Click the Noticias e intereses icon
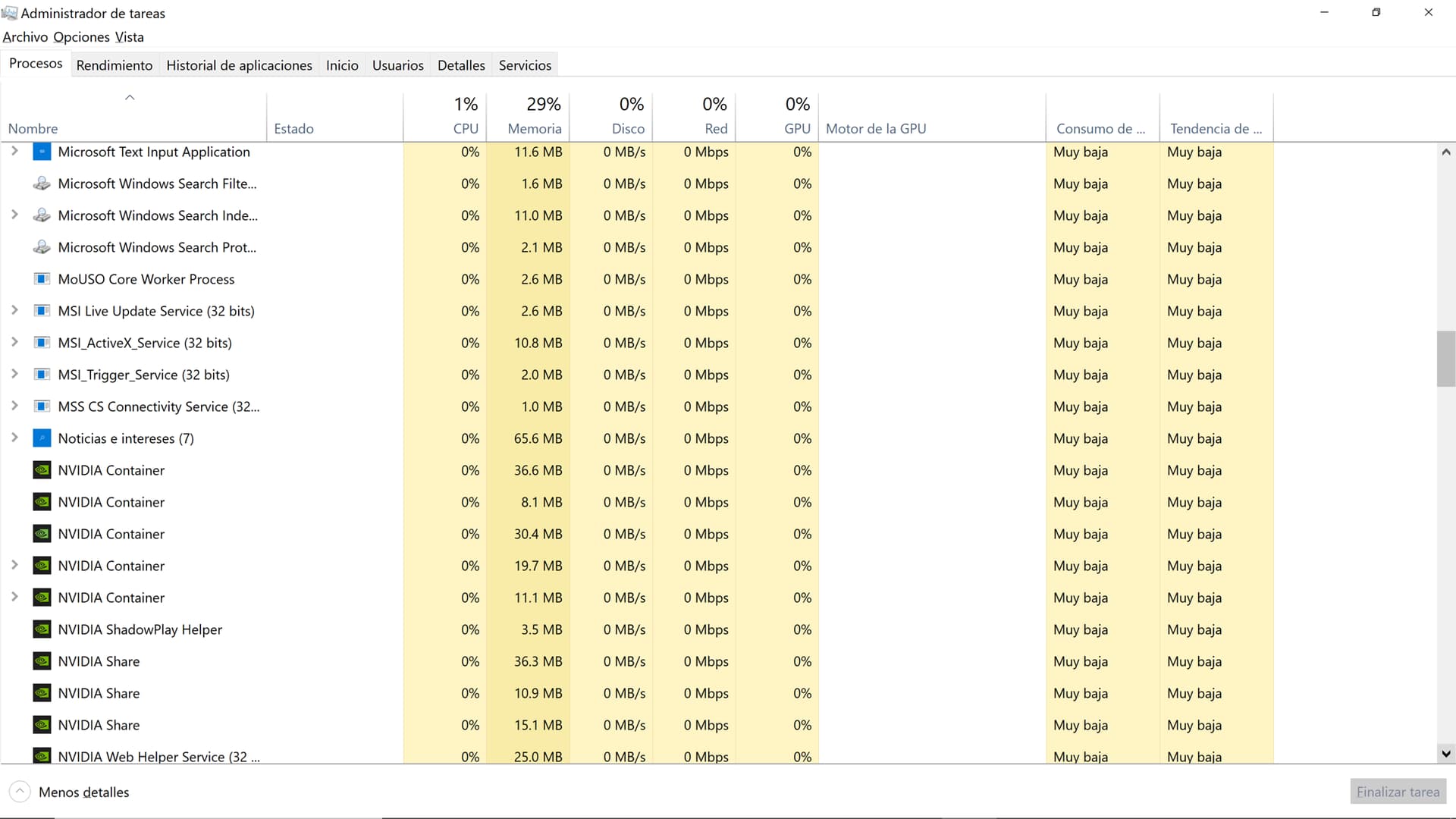 (x=42, y=438)
